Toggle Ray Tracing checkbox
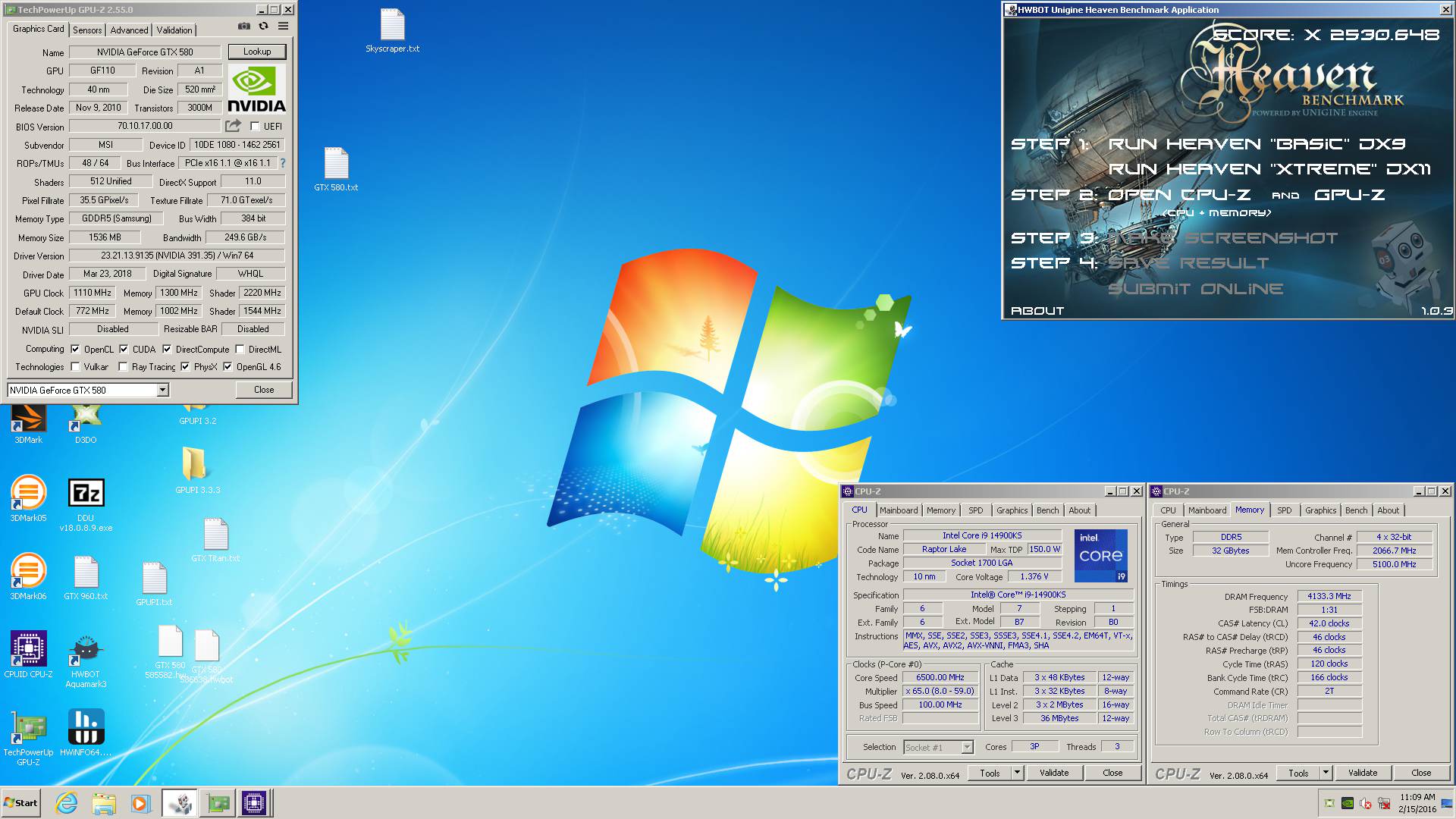The height and width of the screenshot is (819, 1456). [x=123, y=367]
